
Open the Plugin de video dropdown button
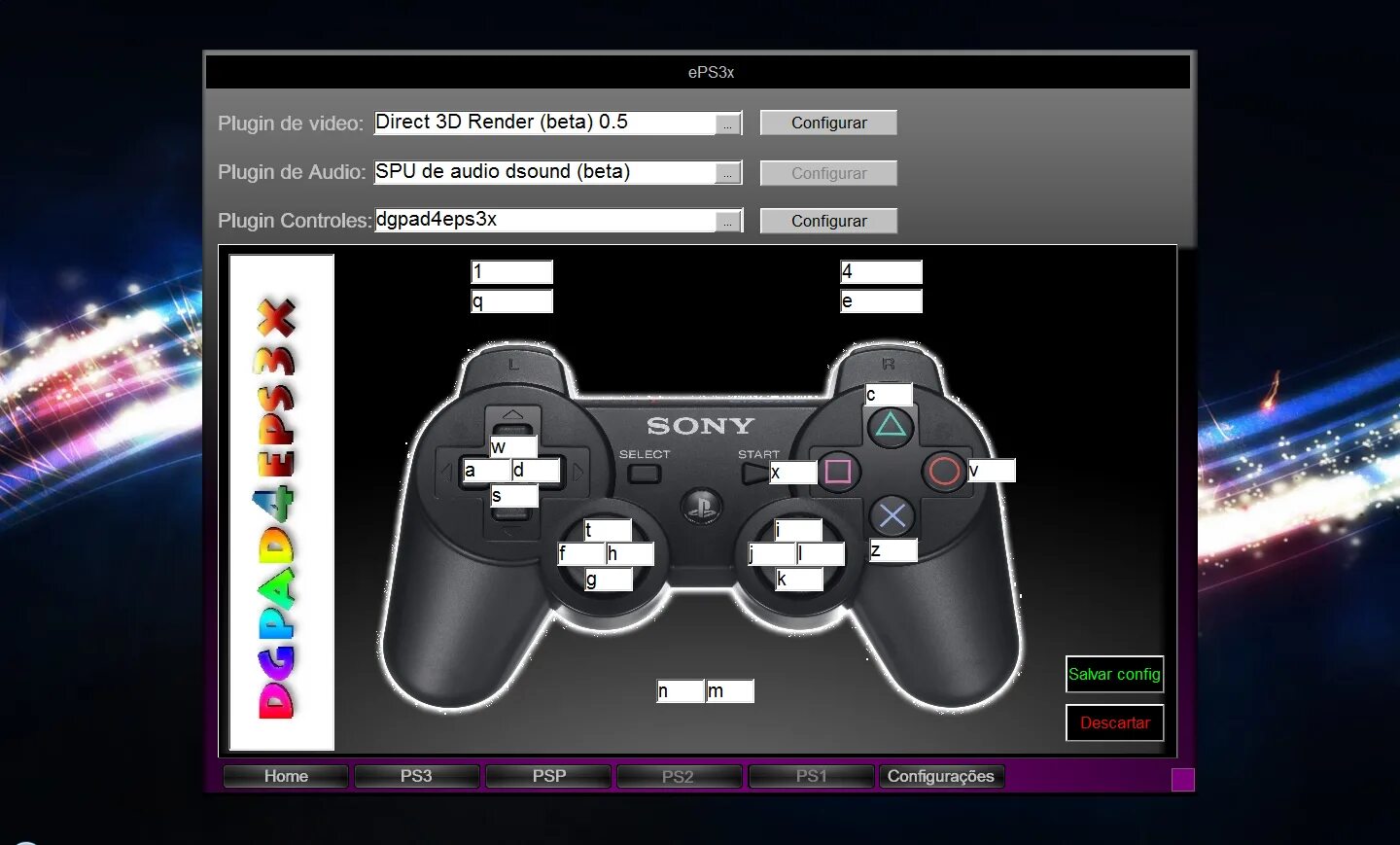728,123
